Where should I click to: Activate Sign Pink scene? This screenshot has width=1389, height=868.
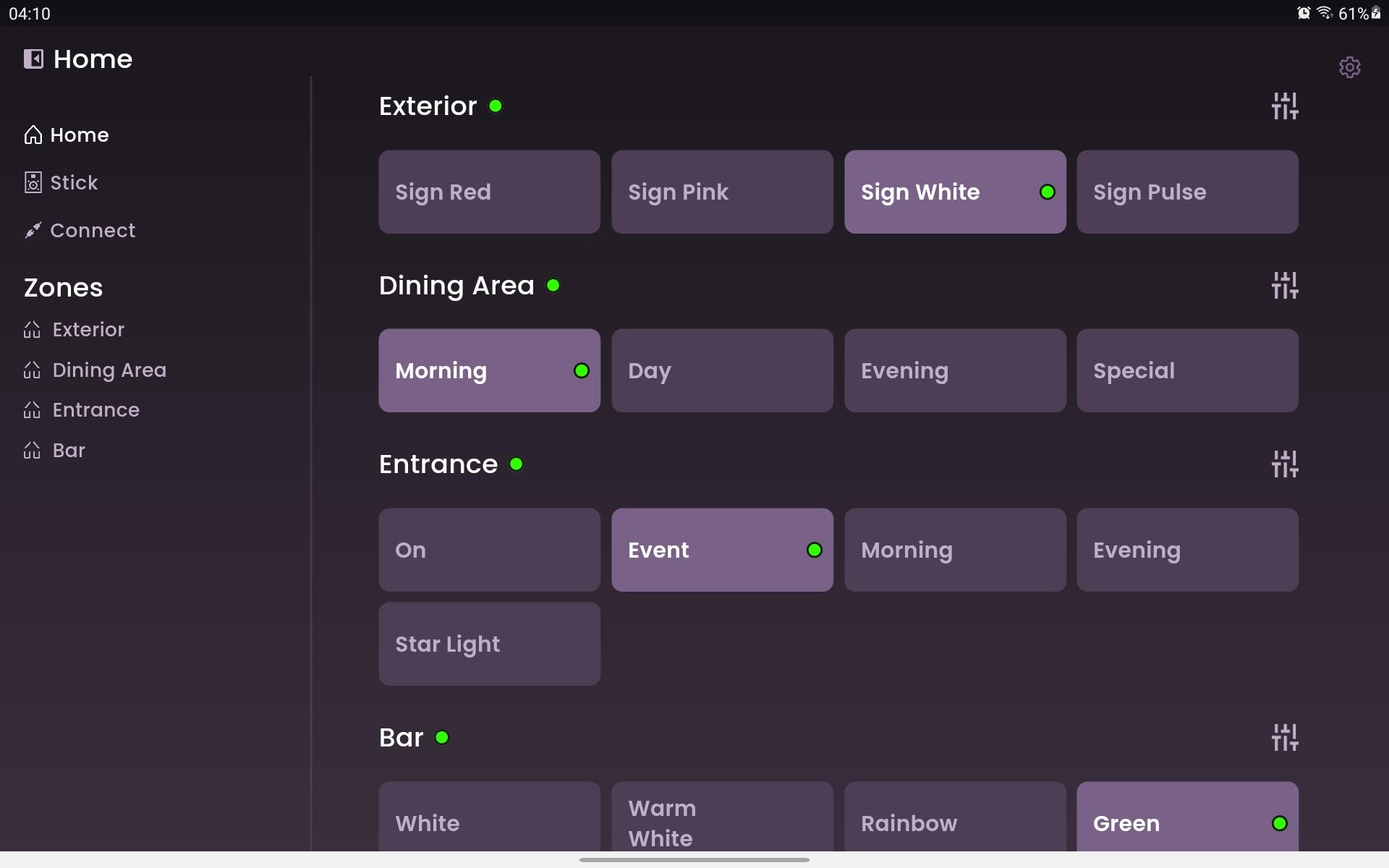[722, 192]
